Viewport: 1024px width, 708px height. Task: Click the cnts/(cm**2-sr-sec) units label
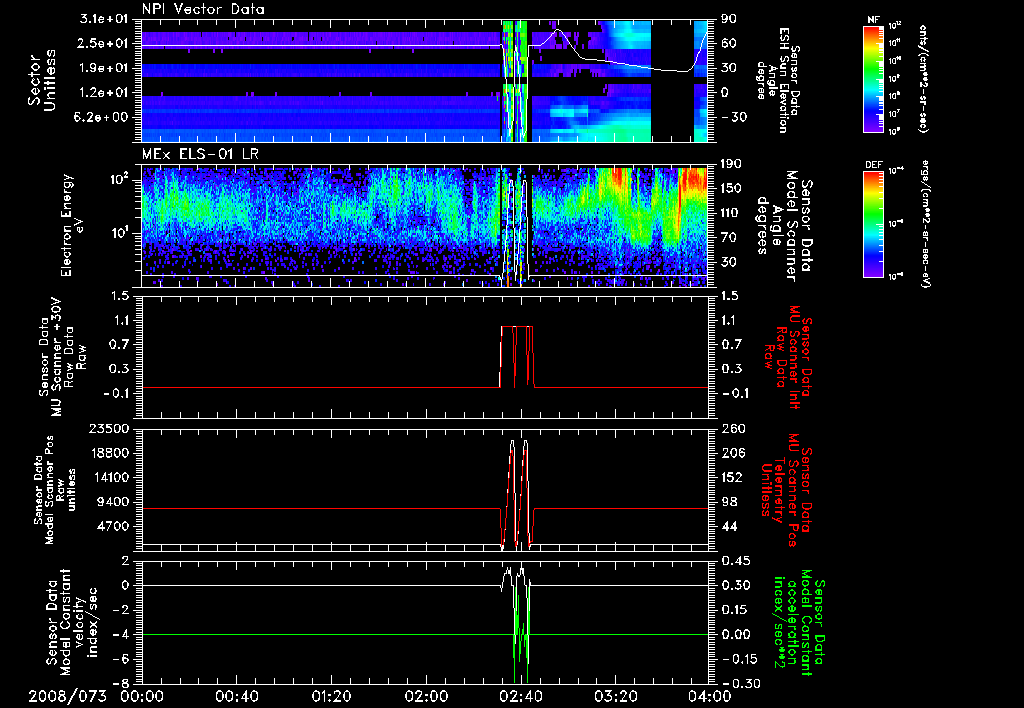(x=923, y=78)
